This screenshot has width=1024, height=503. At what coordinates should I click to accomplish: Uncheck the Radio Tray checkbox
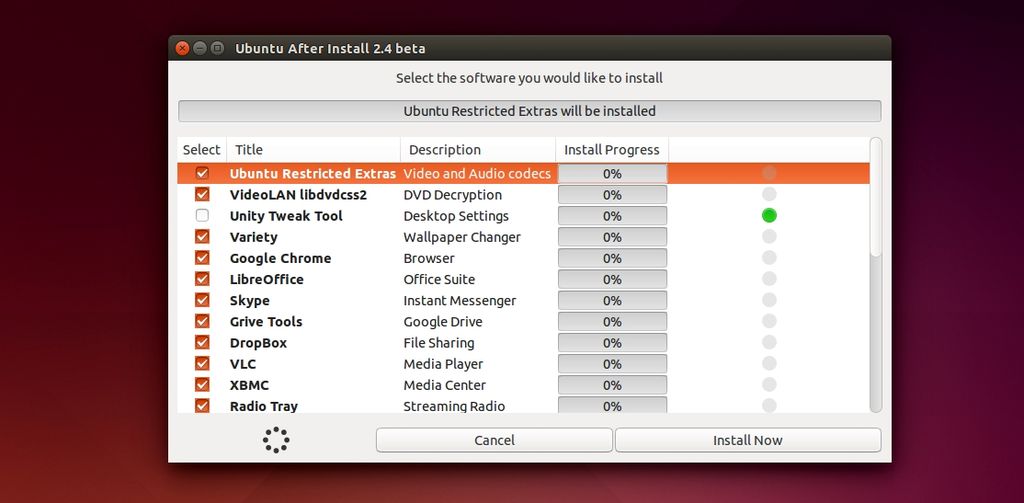coord(202,405)
